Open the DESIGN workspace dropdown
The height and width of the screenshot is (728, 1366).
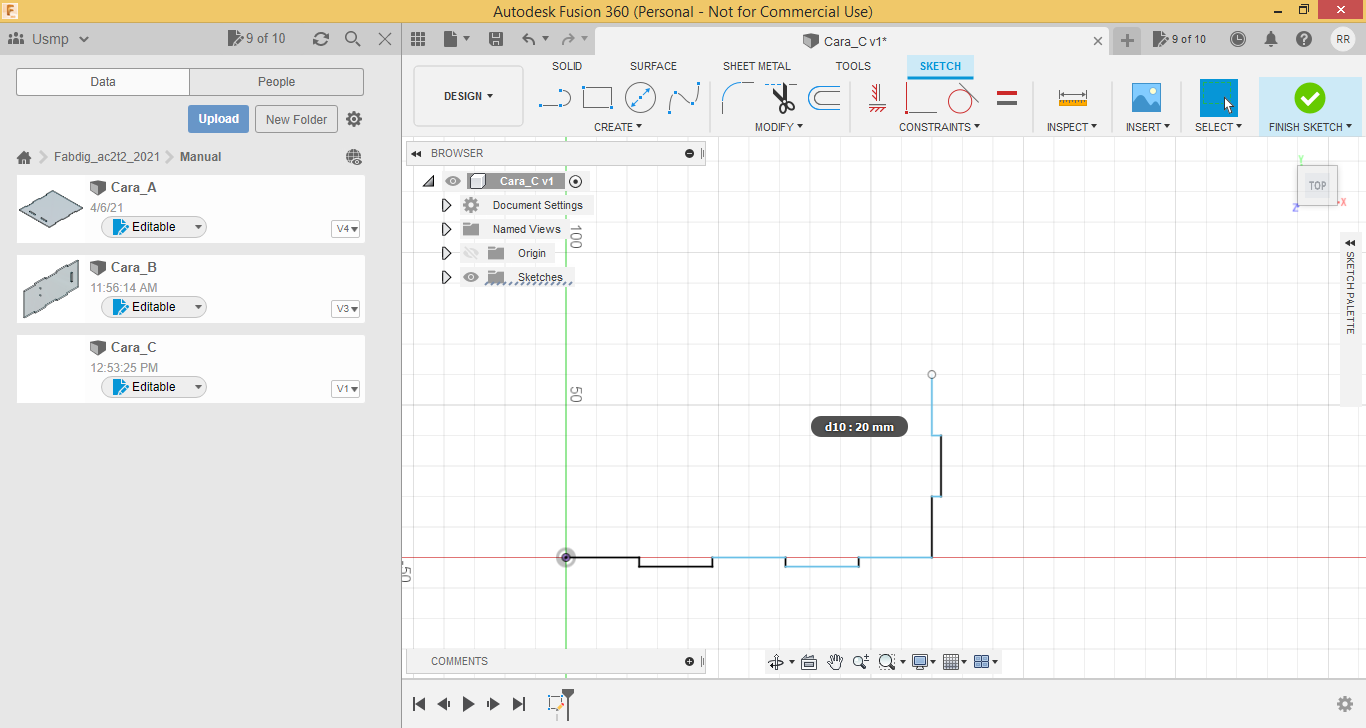pos(468,96)
